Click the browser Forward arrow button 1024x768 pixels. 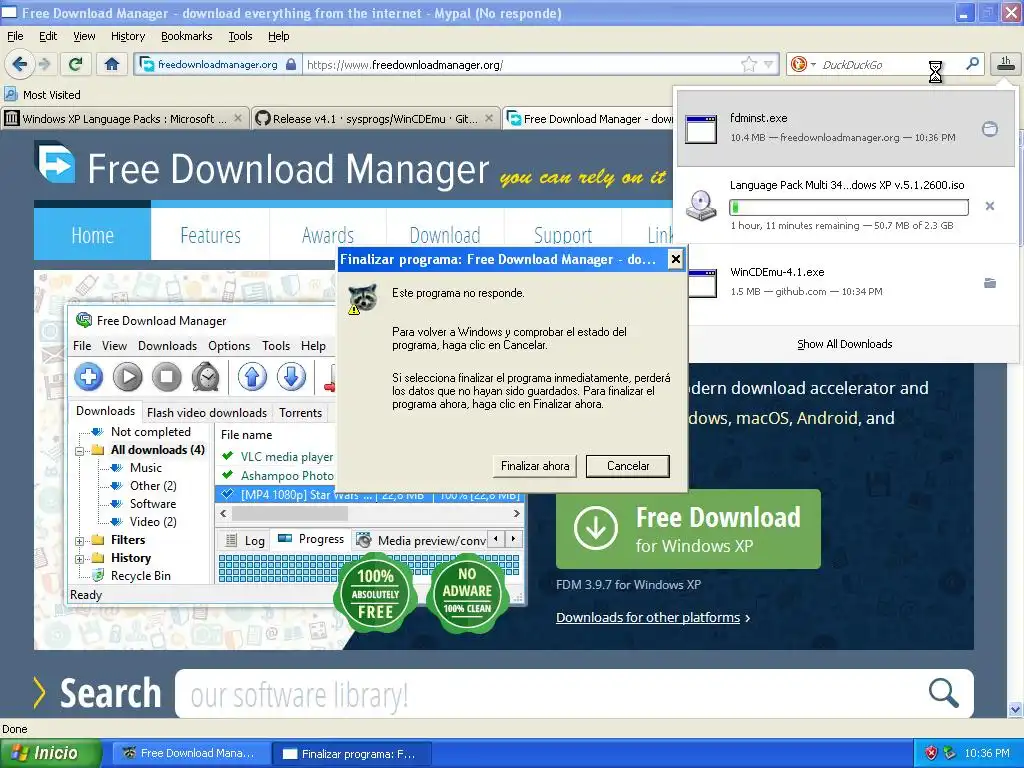click(x=44, y=64)
